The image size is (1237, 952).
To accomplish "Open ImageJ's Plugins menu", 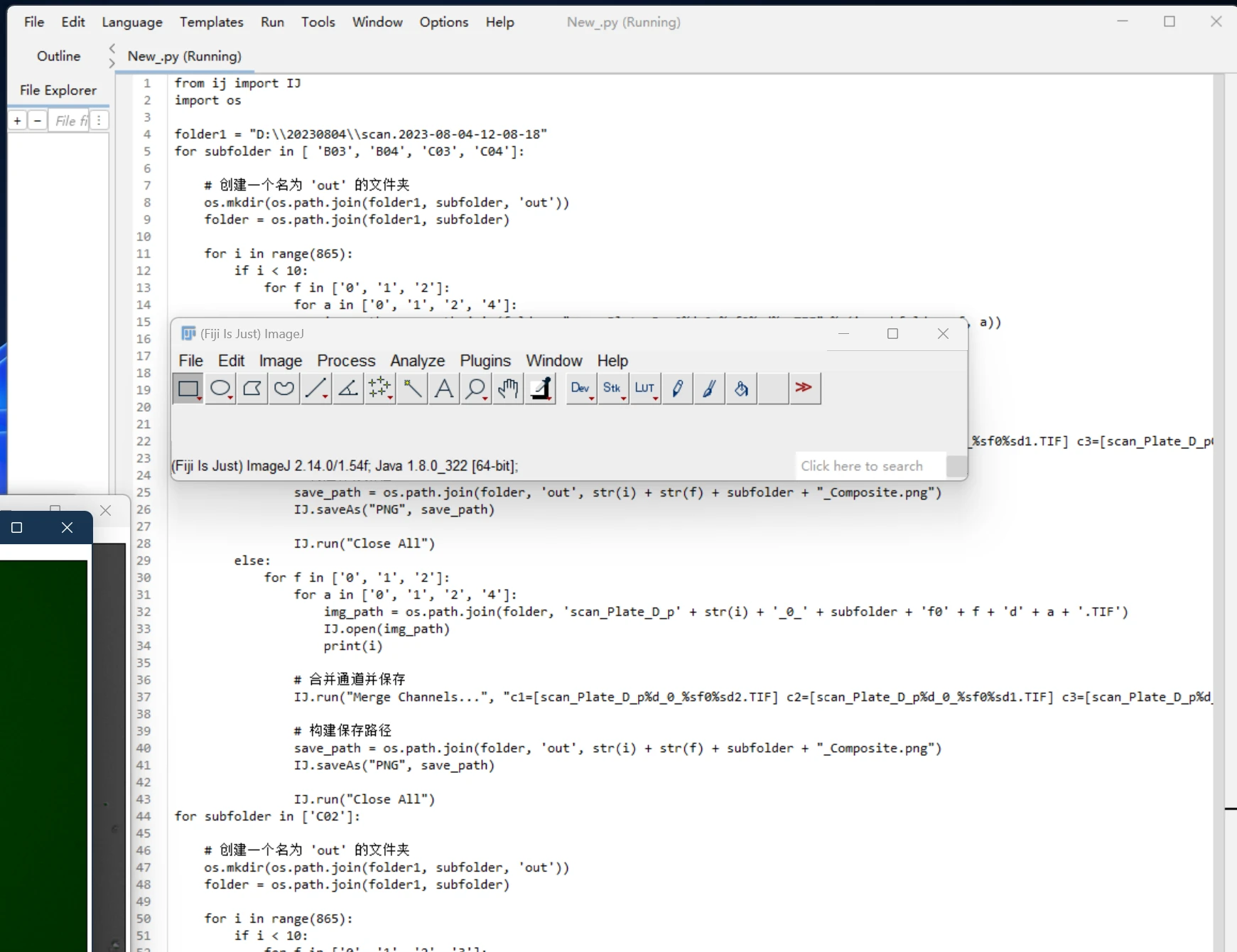I will click(485, 361).
